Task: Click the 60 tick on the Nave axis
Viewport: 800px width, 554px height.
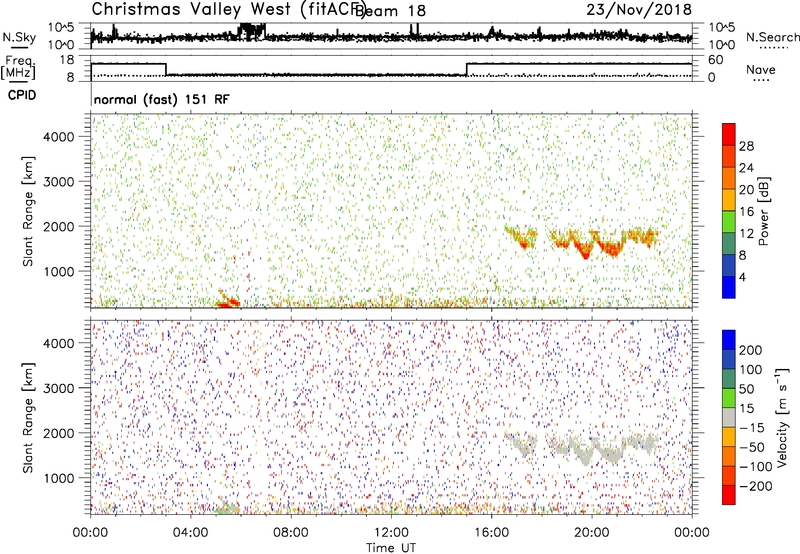Action: [716, 60]
